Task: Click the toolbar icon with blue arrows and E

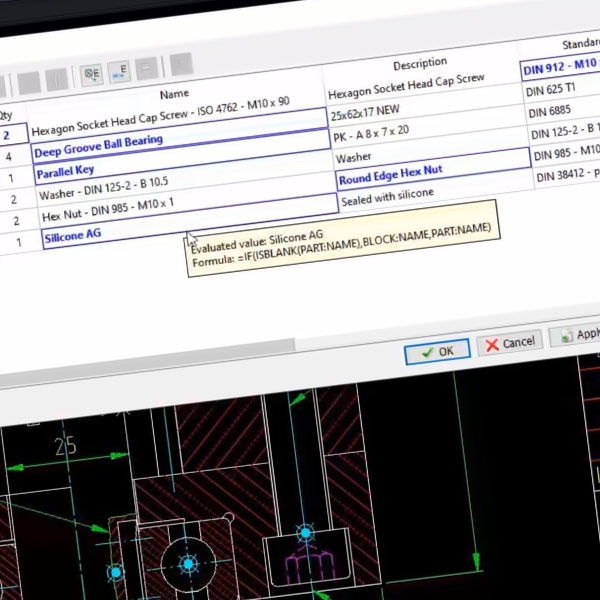Action: pyautogui.click(x=119, y=70)
